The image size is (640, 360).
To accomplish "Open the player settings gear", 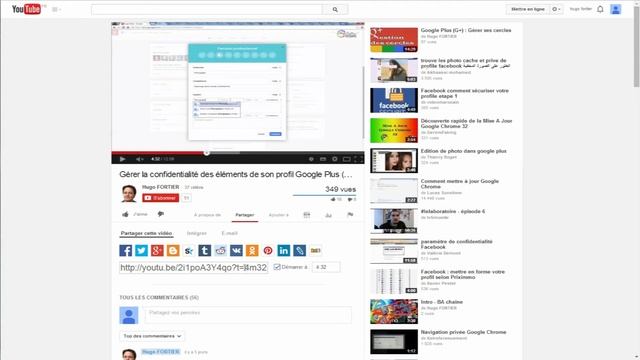I will 335,159.
